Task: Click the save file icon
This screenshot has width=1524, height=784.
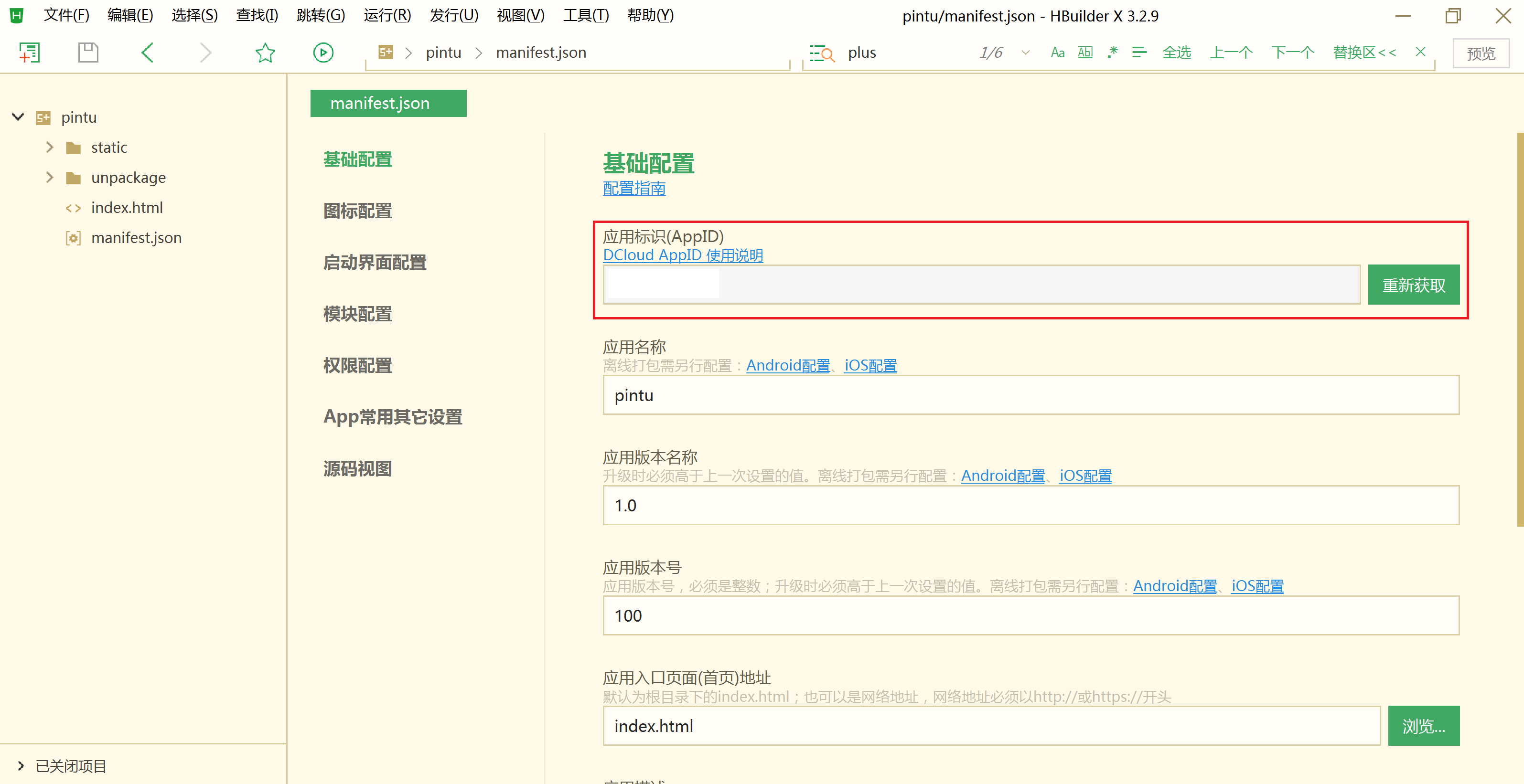Action: [88, 53]
